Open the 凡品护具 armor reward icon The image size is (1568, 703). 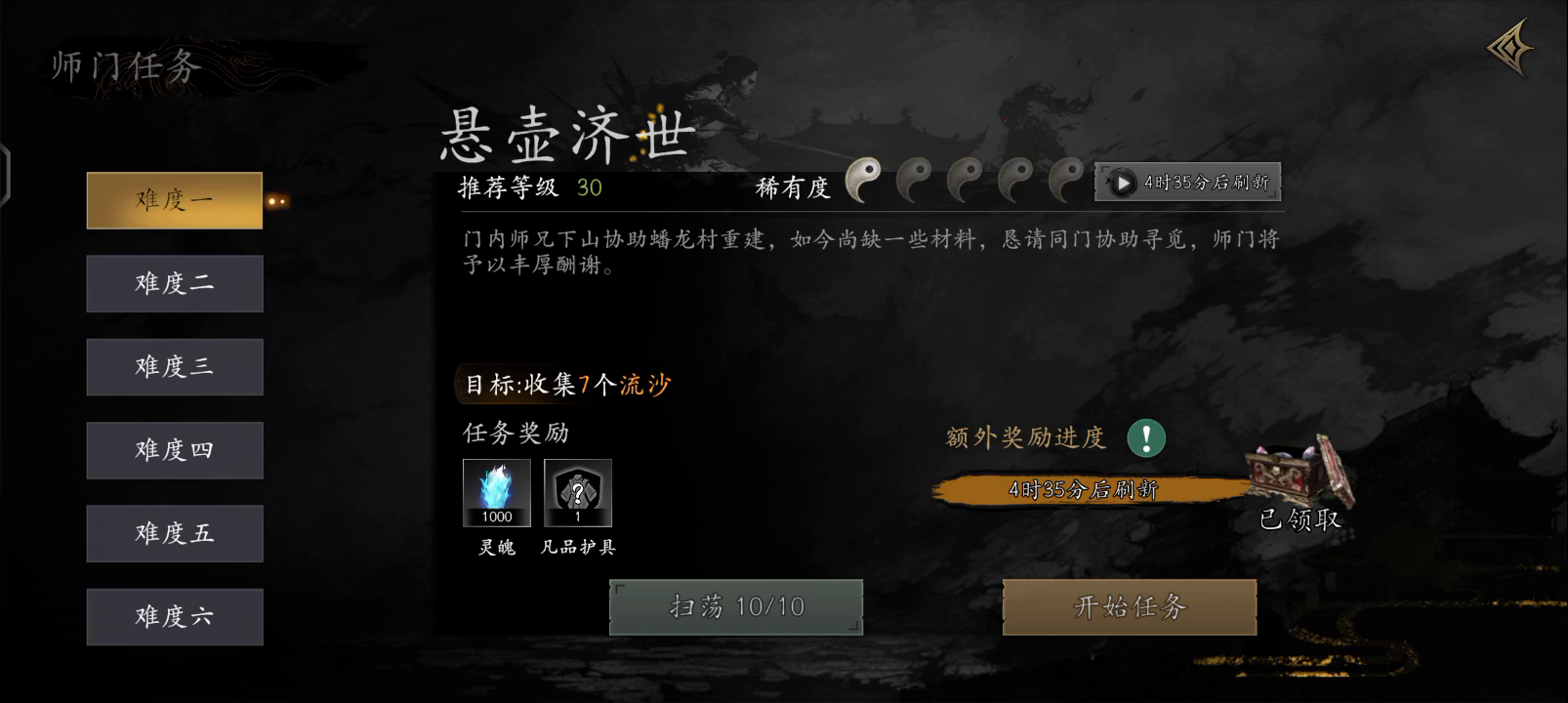pyautogui.click(x=578, y=493)
